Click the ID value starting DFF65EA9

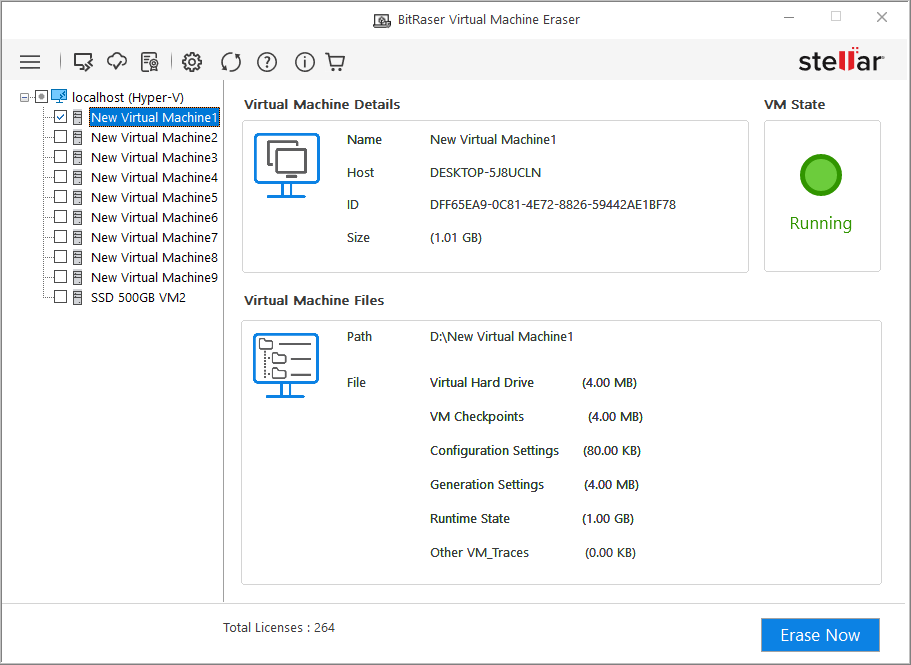[x=553, y=204]
